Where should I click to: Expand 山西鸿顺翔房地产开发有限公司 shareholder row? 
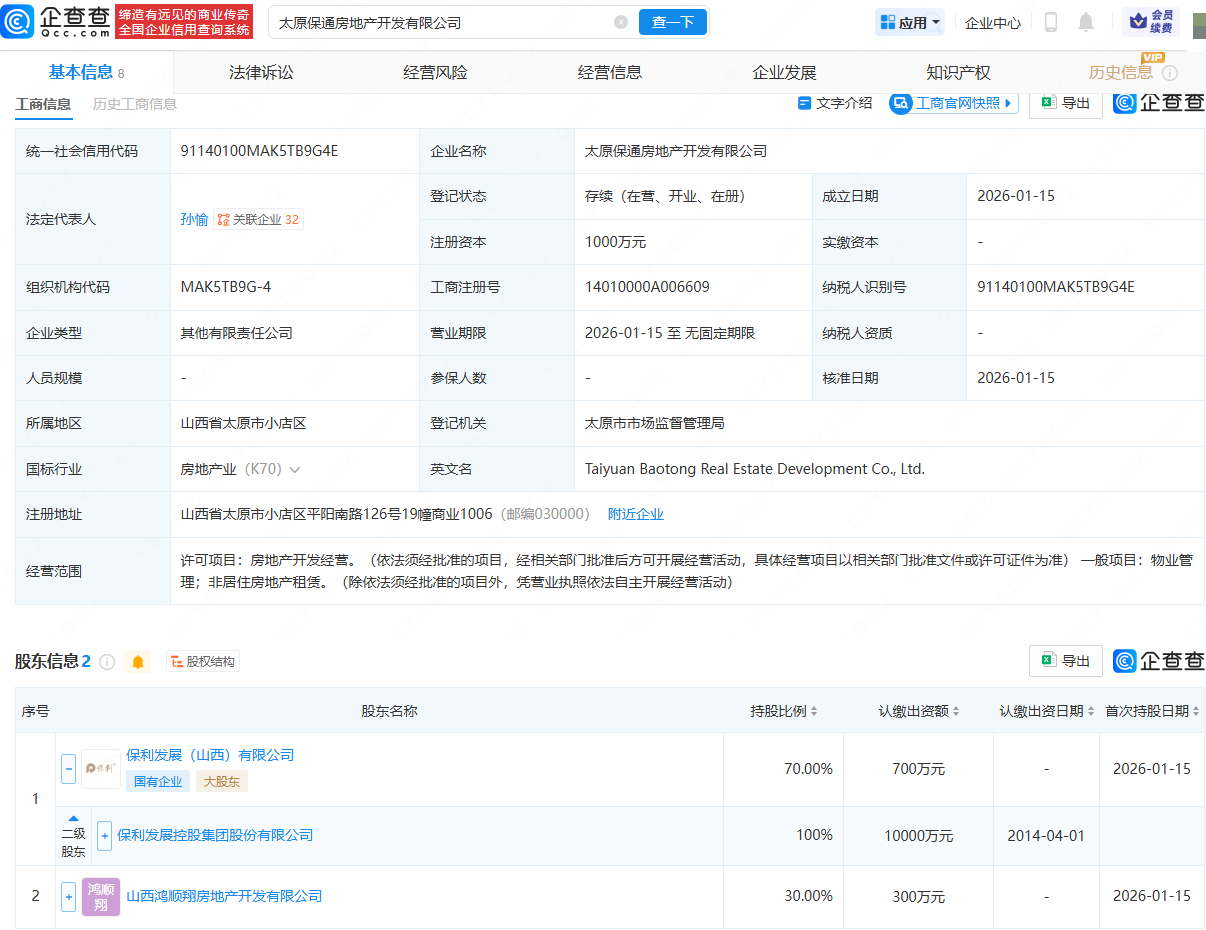(x=68, y=897)
